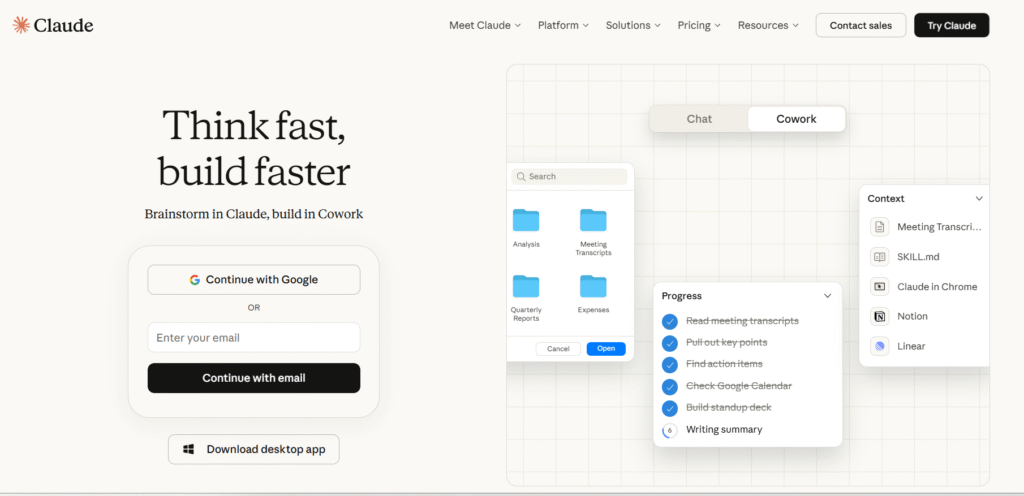Select the Expenses folder icon
1024x496 pixels.
pyautogui.click(x=593, y=286)
